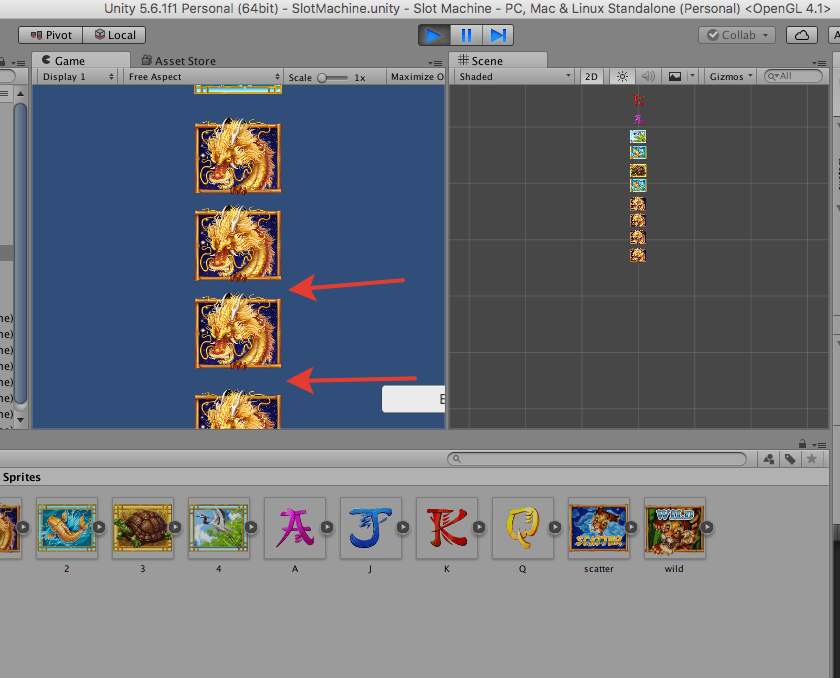Advance one frame with the Step button

click(498, 35)
